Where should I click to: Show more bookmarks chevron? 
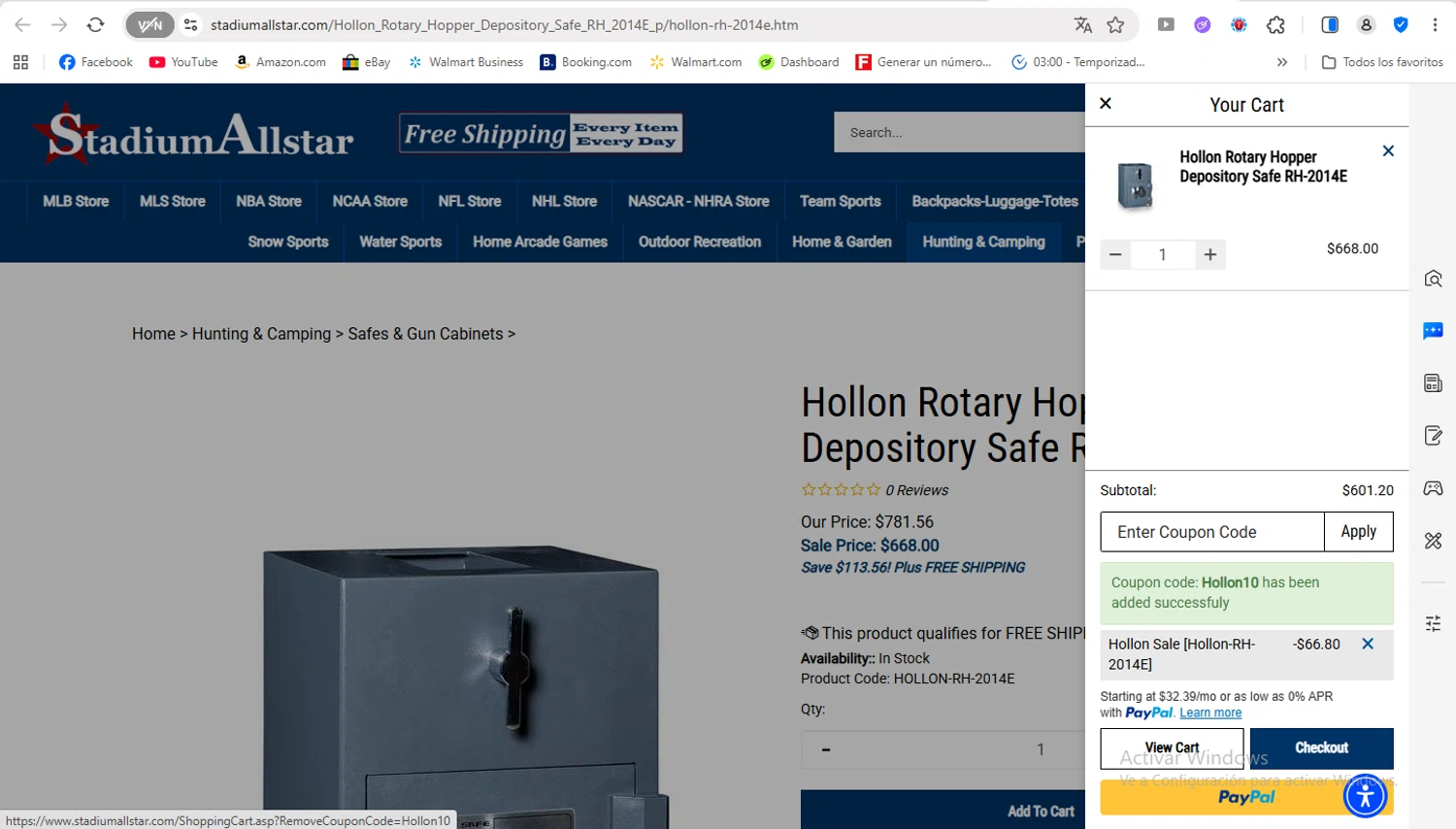click(1282, 62)
